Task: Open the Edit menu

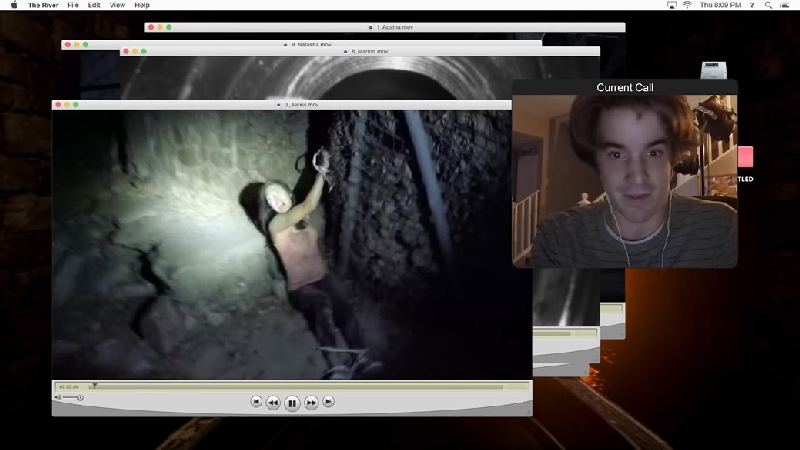Action: tap(94, 5)
